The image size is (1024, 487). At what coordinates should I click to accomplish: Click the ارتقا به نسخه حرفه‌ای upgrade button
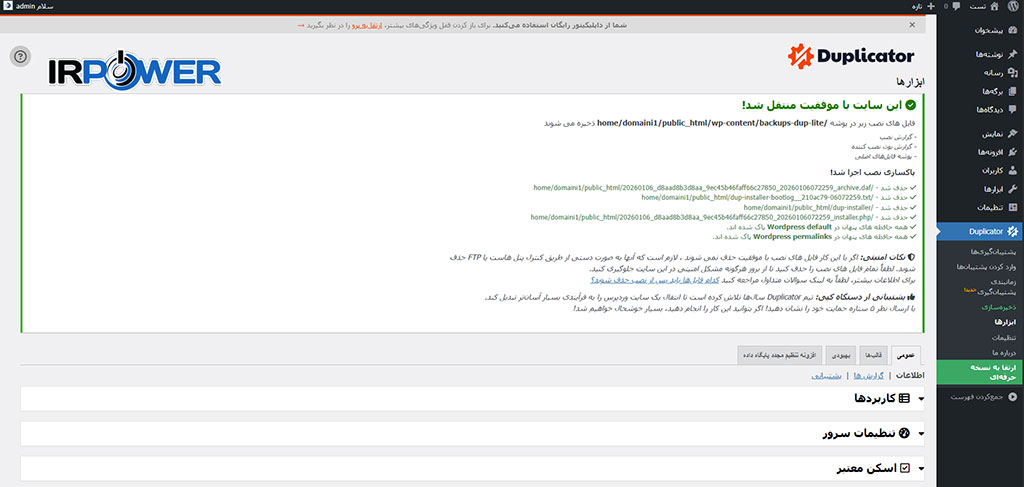[x=981, y=372]
